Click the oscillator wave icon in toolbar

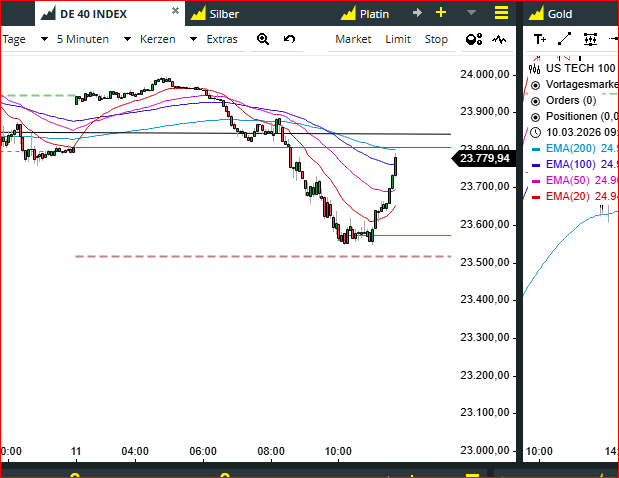point(499,39)
